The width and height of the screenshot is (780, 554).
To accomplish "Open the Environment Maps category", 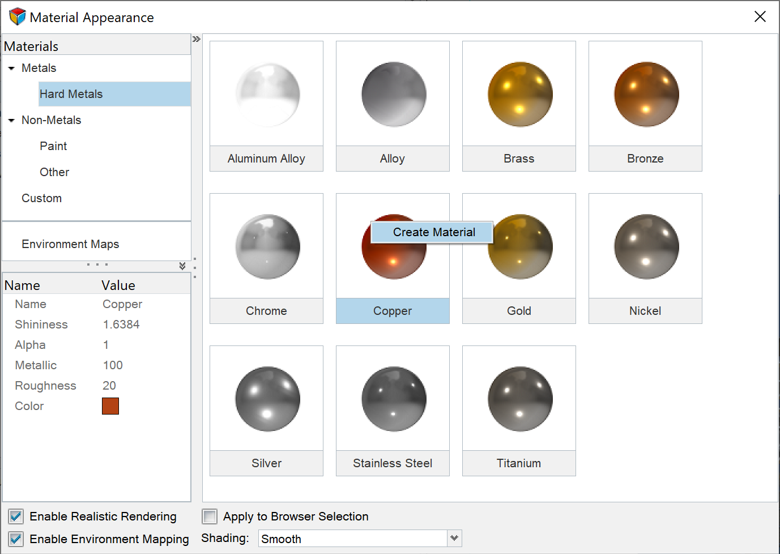I will tap(70, 244).
